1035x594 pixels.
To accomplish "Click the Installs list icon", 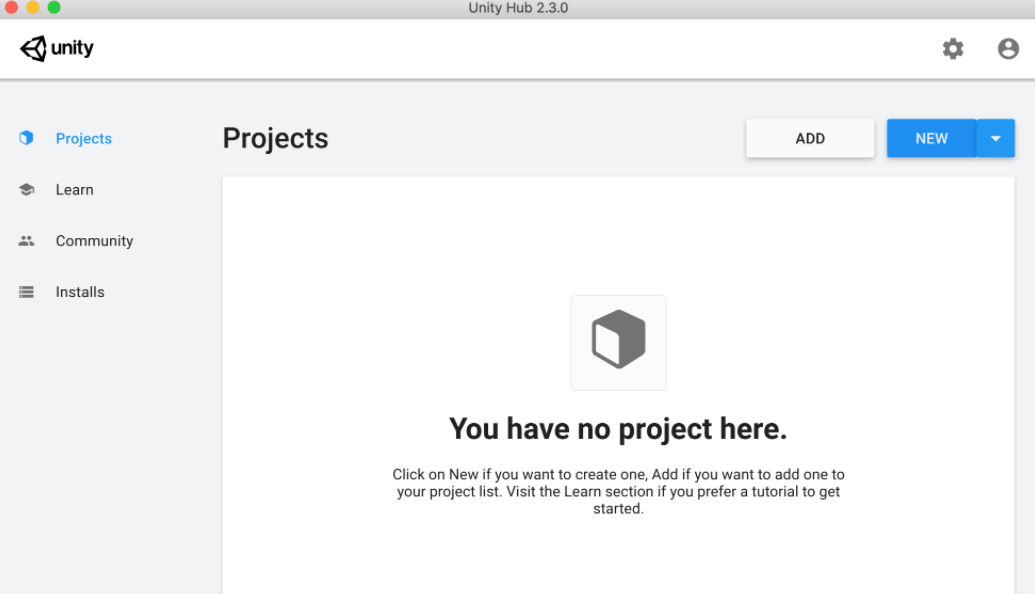I will (x=26, y=292).
